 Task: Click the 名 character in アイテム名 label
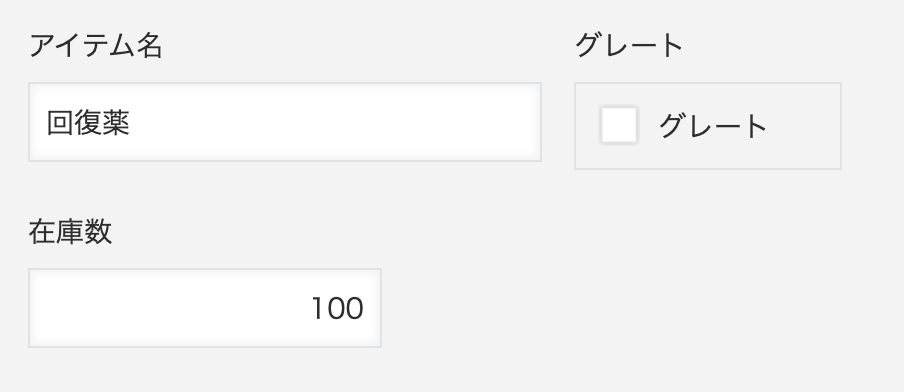click(x=149, y=46)
